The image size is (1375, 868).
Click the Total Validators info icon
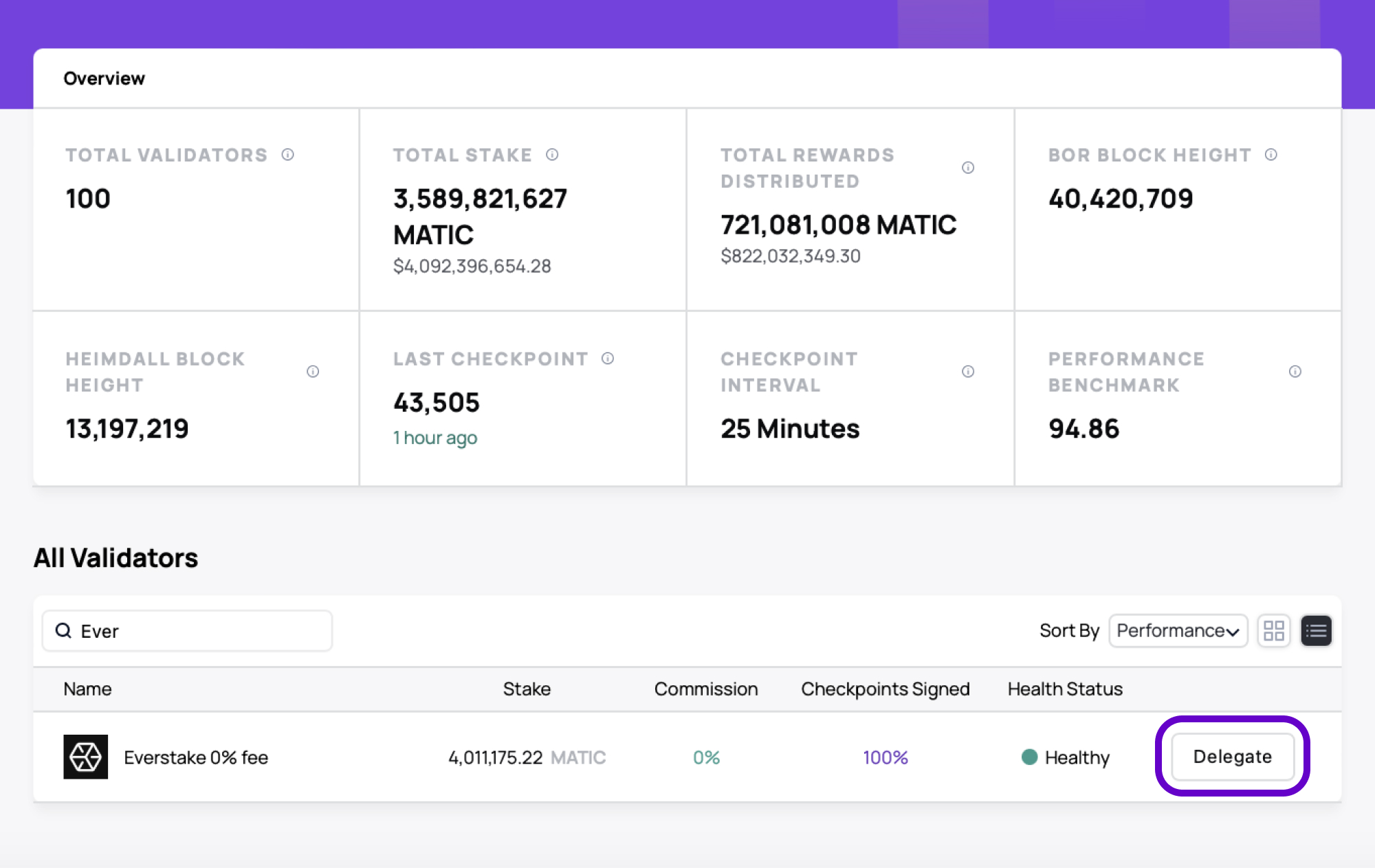coord(288,155)
